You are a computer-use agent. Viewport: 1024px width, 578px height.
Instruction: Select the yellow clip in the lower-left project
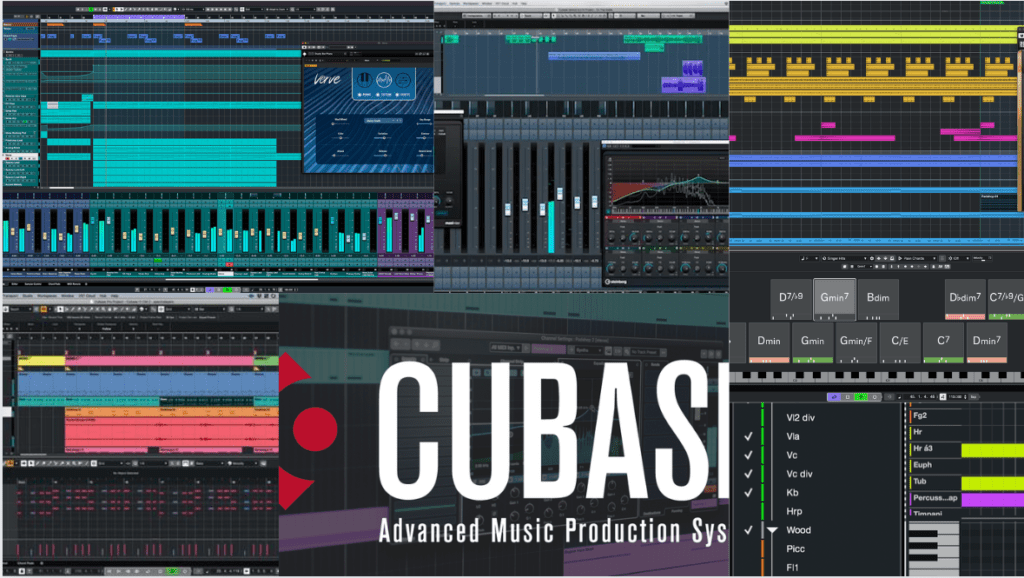click(x=41, y=361)
